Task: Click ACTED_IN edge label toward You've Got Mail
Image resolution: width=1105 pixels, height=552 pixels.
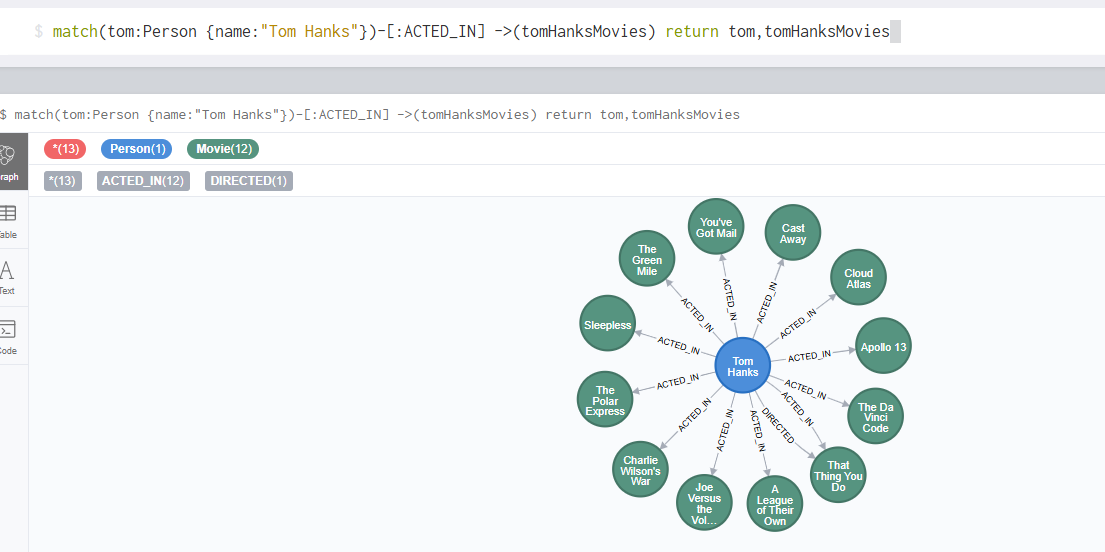Action: (x=729, y=300)
